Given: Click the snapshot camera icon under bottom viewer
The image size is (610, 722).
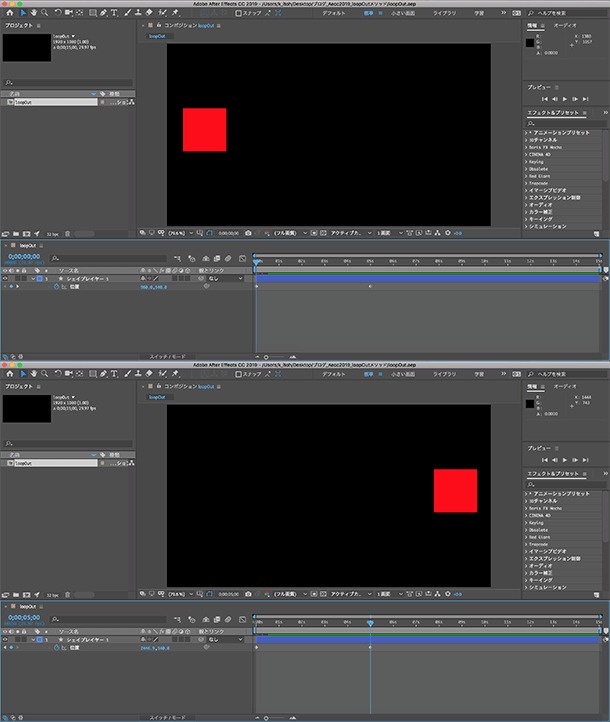Looking at the screenshot, I should pyautogui.click(x=248, y=594).
